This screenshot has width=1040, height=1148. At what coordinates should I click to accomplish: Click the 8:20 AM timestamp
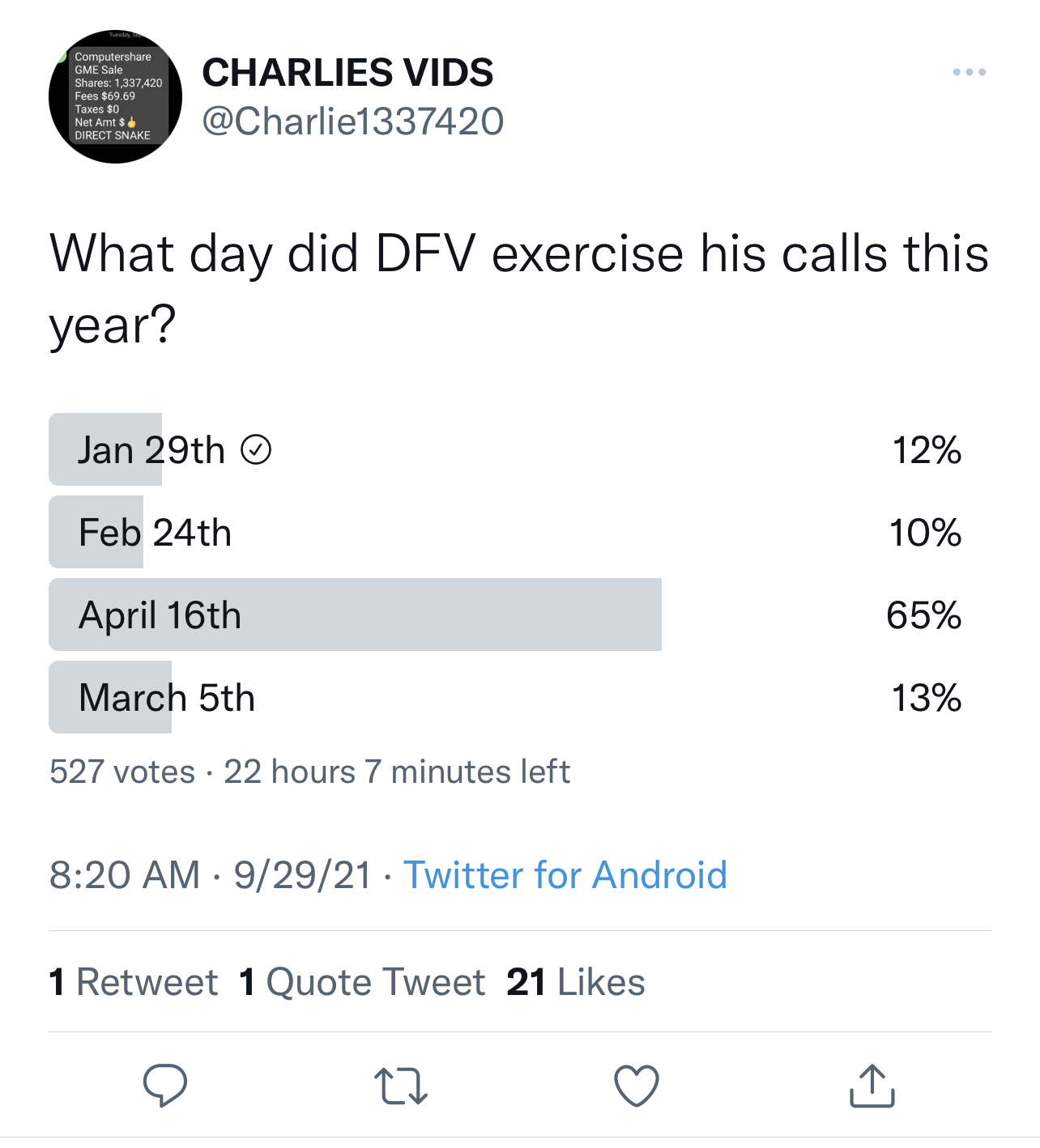click(125, 875)
